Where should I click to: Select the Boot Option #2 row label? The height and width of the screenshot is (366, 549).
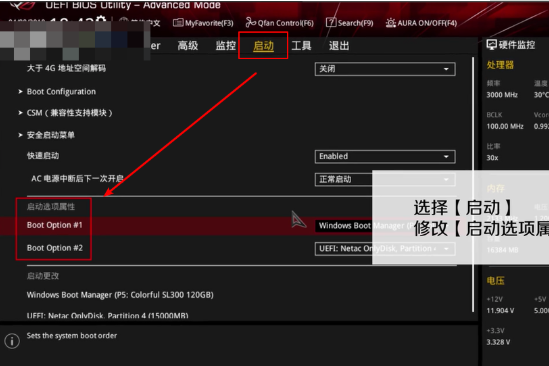(x=55, y=248)
